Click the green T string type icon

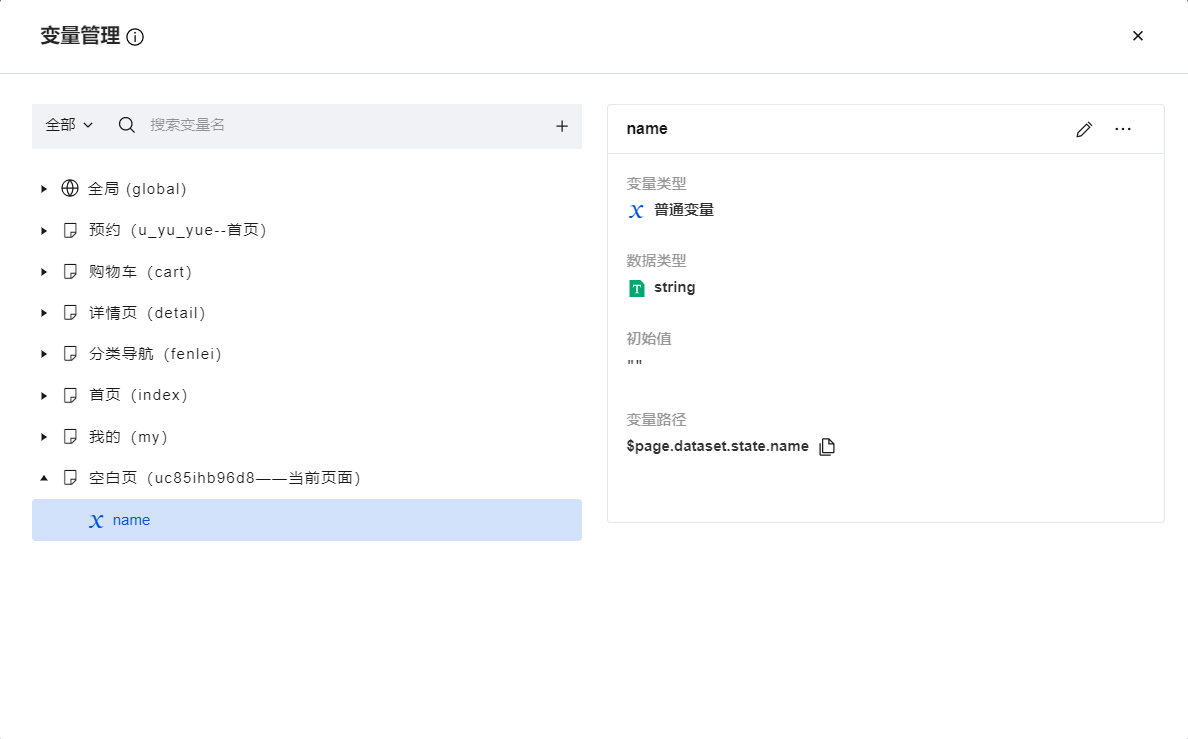636,287
